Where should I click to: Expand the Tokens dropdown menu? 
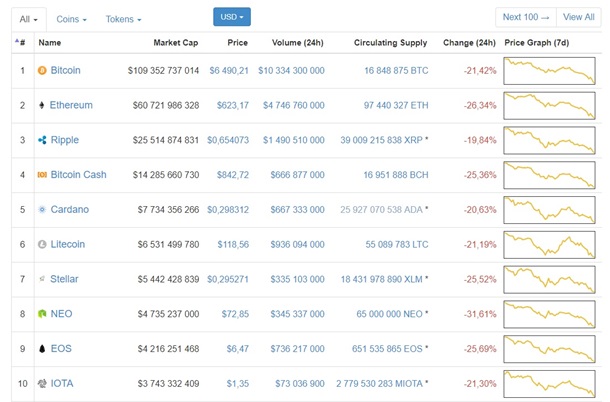[123, 19]
